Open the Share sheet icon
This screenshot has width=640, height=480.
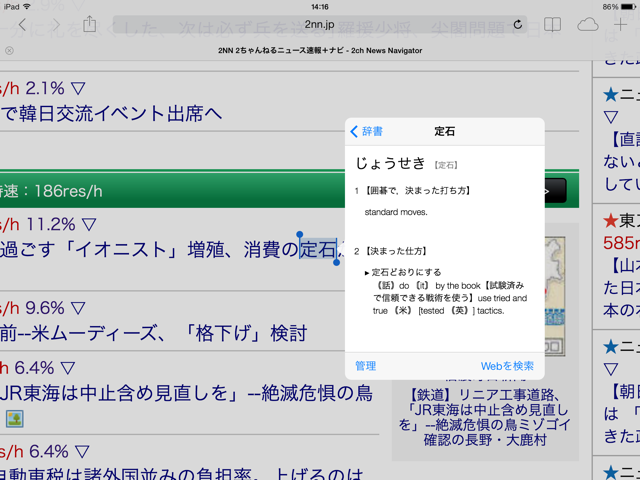[89, 24]
